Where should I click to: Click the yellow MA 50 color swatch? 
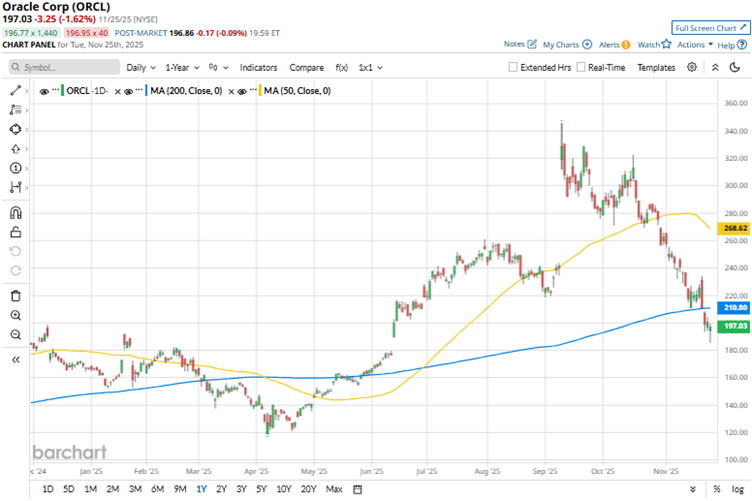263,91
